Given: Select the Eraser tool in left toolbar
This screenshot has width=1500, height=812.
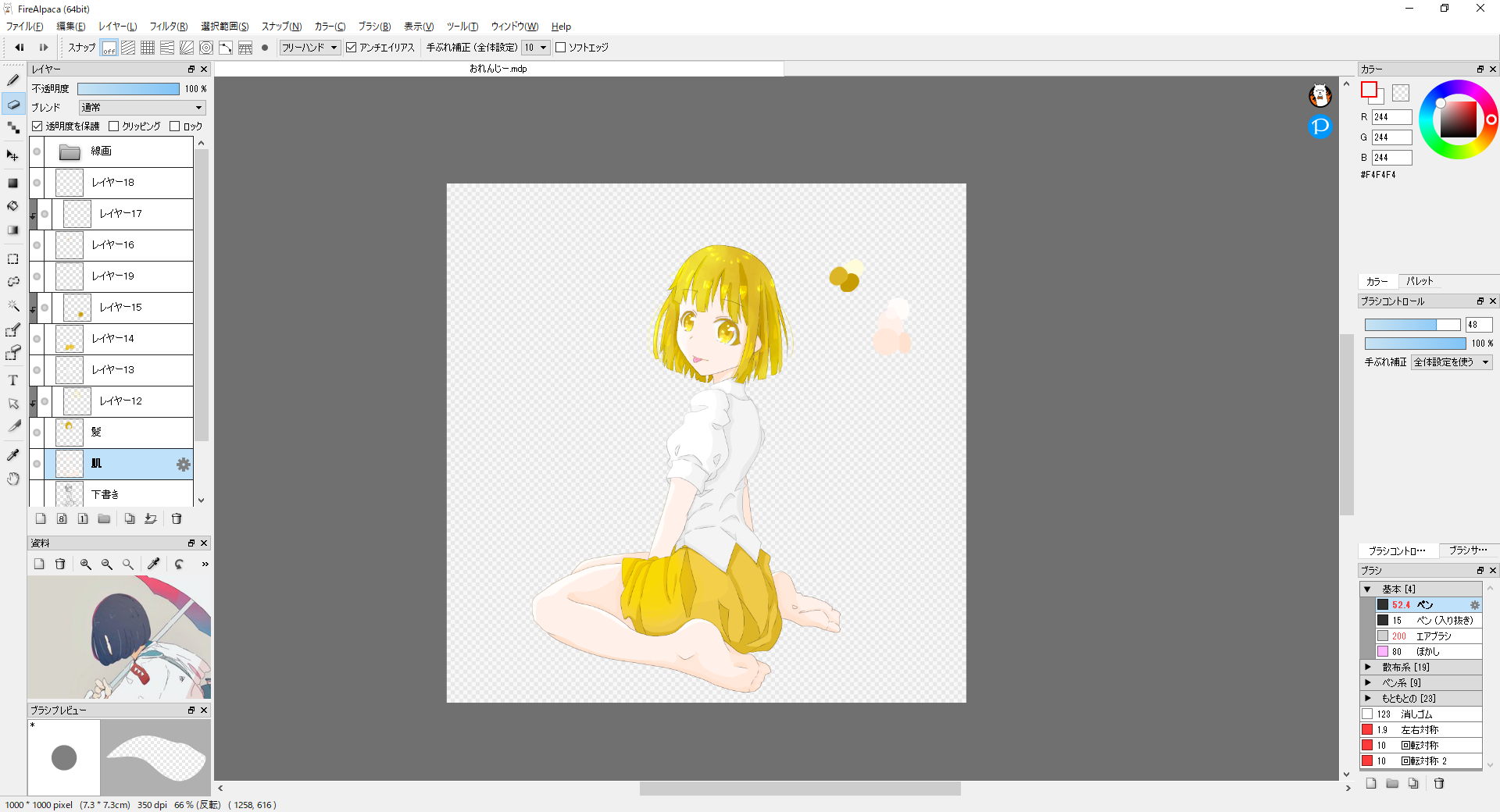Looking at the screenshot, I should [13, 105].
